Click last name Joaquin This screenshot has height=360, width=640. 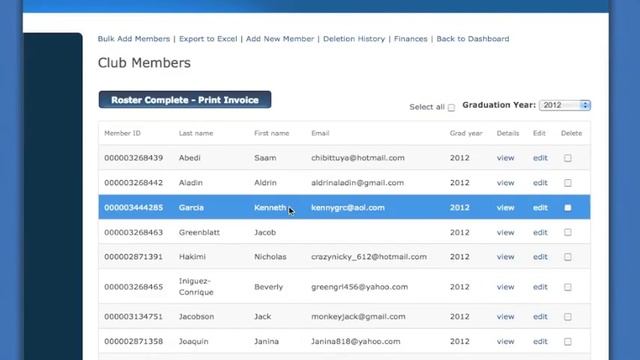point(193,342)
